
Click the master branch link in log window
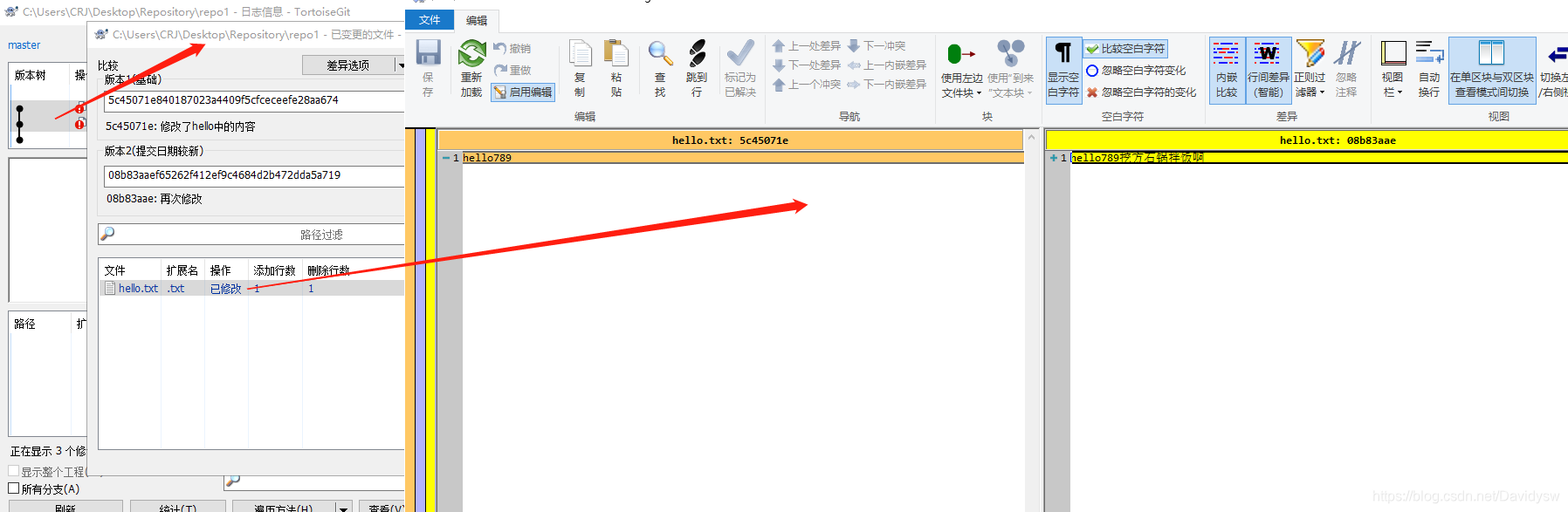[24, 45]
